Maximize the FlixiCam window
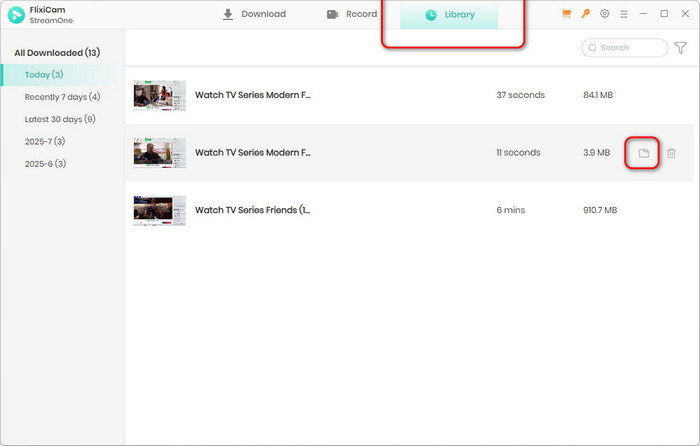 click(664, 14)
